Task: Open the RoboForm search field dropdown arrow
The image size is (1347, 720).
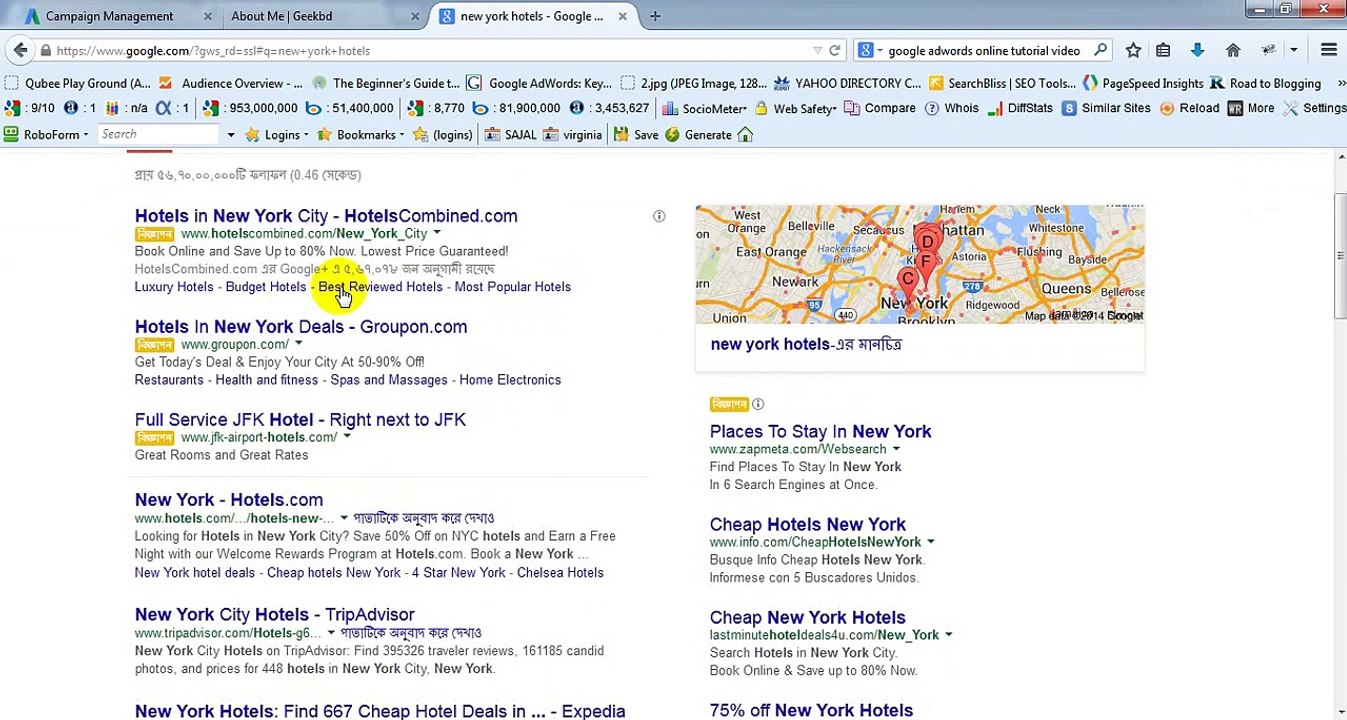Action: 230,135
